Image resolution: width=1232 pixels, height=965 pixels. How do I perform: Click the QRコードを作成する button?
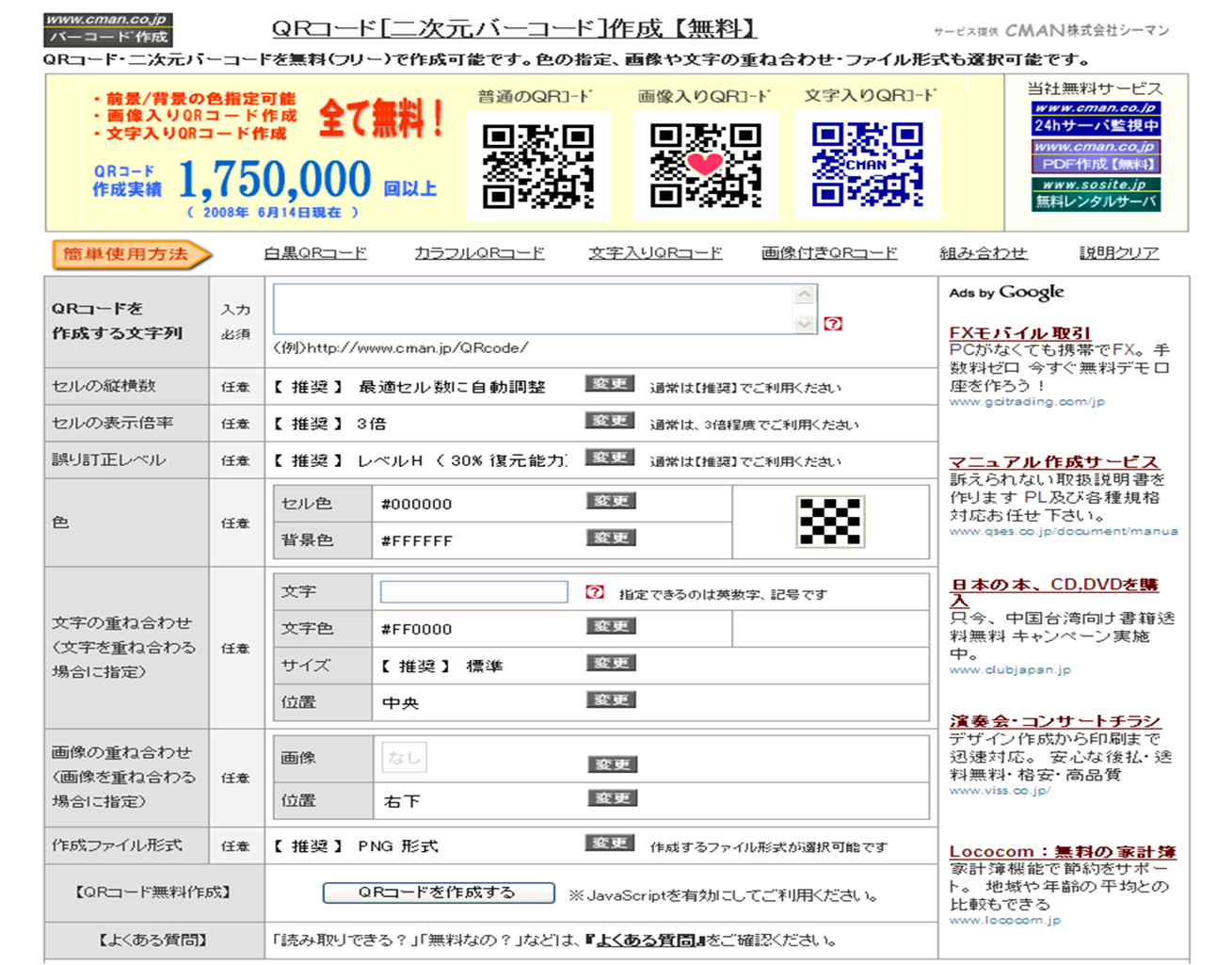[439, 893]
